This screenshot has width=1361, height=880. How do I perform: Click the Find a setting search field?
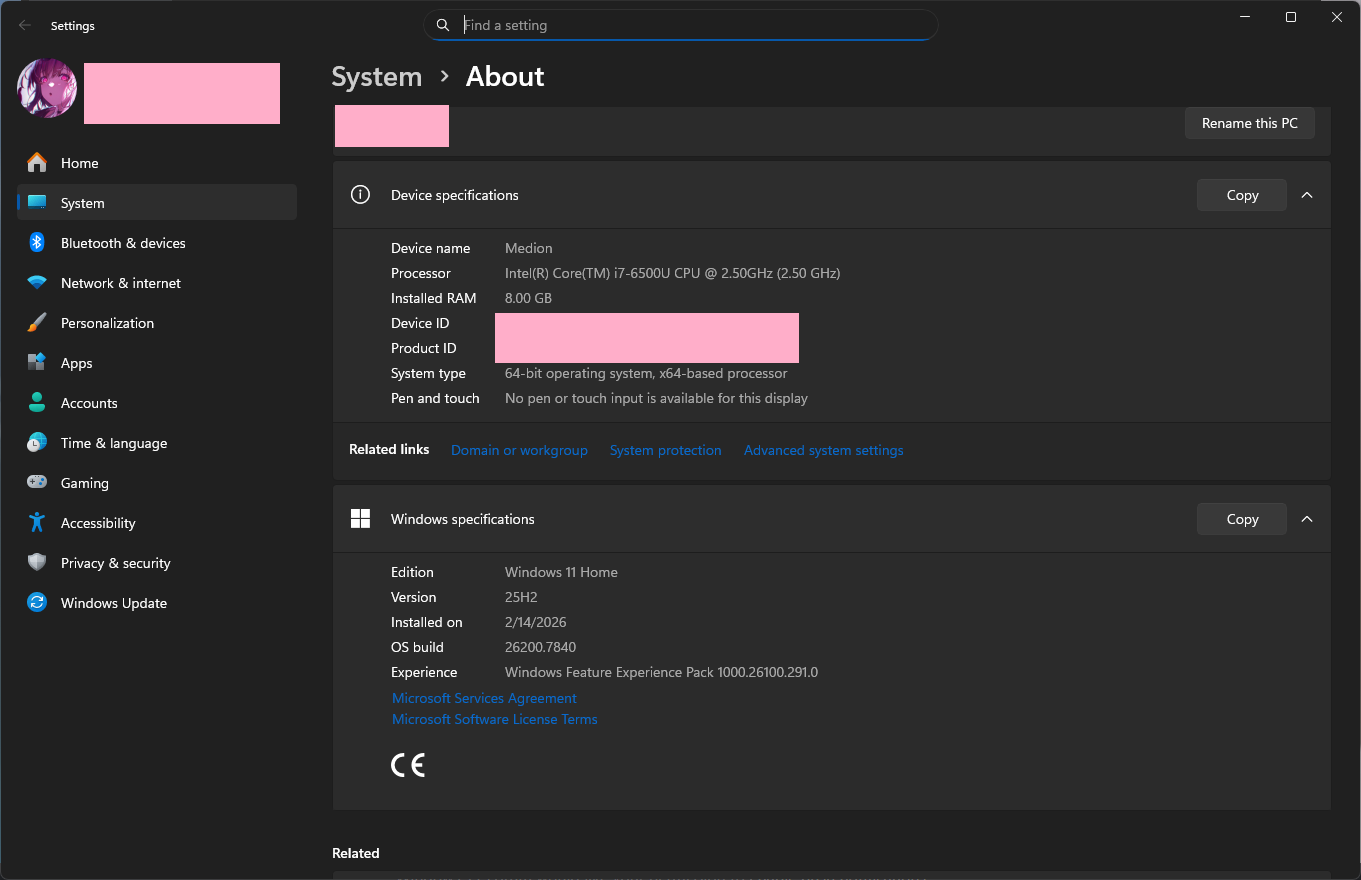(x=681, y=25)
